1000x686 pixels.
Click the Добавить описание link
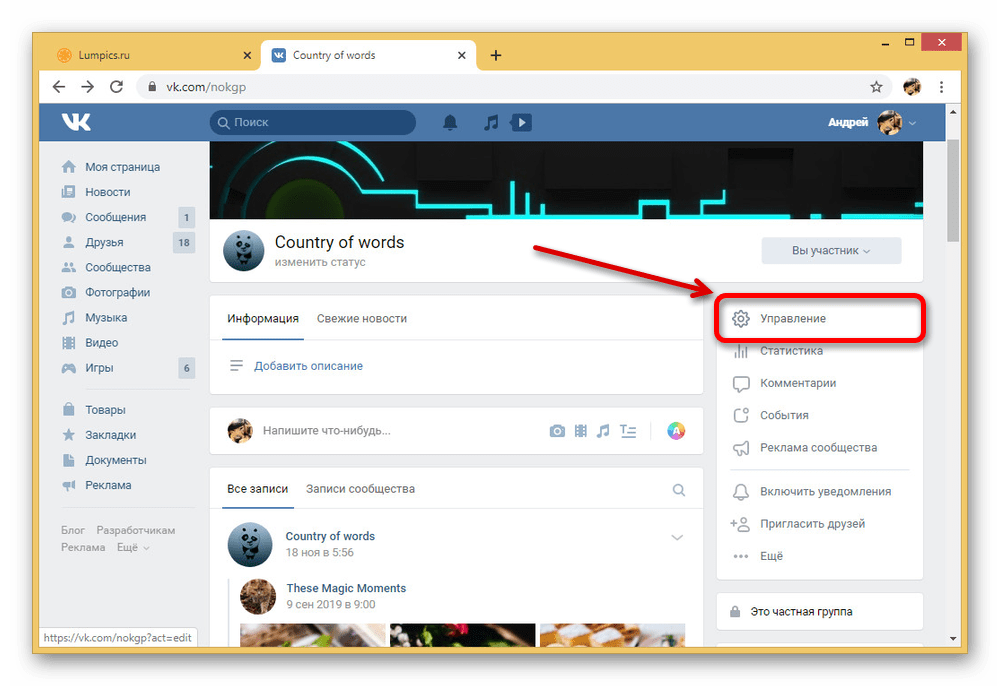(308, 366)
